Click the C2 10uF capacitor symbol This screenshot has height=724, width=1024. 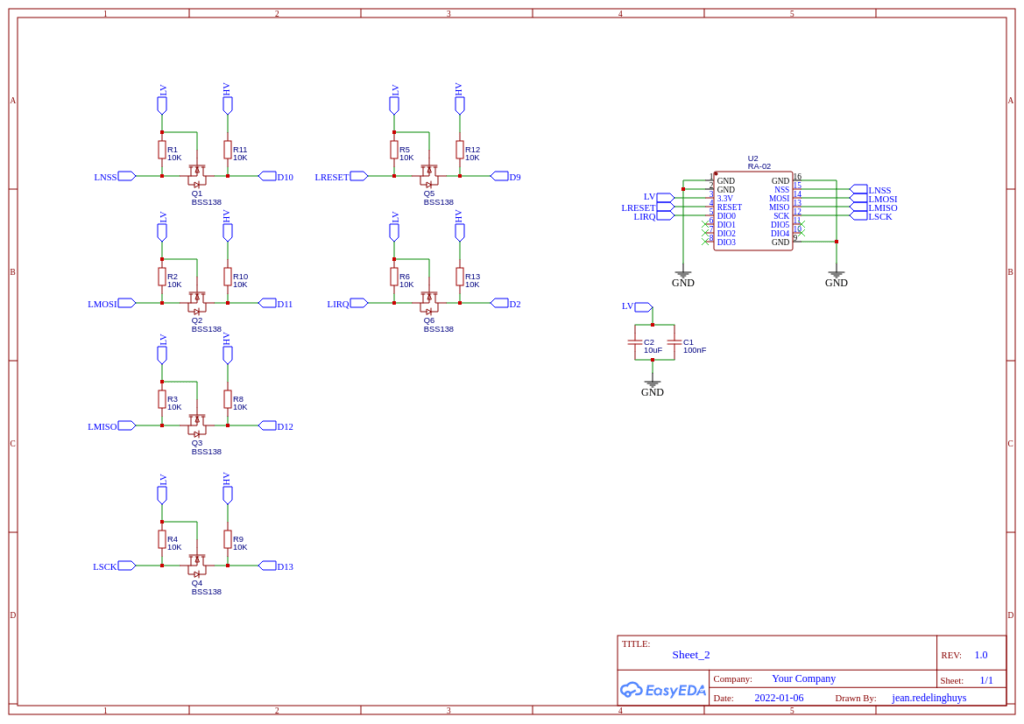tap(635, 342)
